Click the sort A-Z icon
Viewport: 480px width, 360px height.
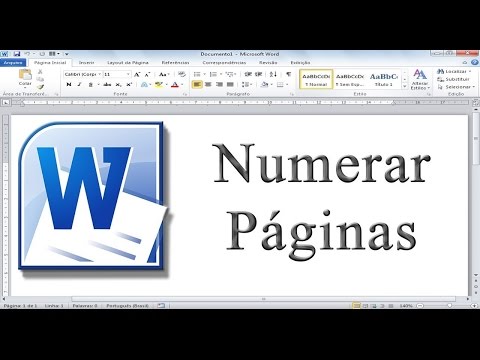pyautogui.click(x=273, y=74)
